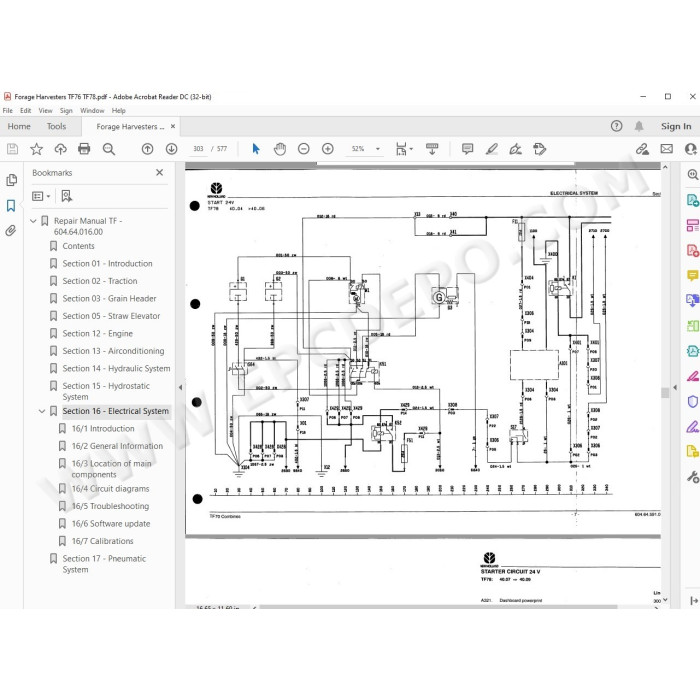Open the bookmarks options menu dropdown
This screenshot has height=700, width=700.
(x=41, y=196)
